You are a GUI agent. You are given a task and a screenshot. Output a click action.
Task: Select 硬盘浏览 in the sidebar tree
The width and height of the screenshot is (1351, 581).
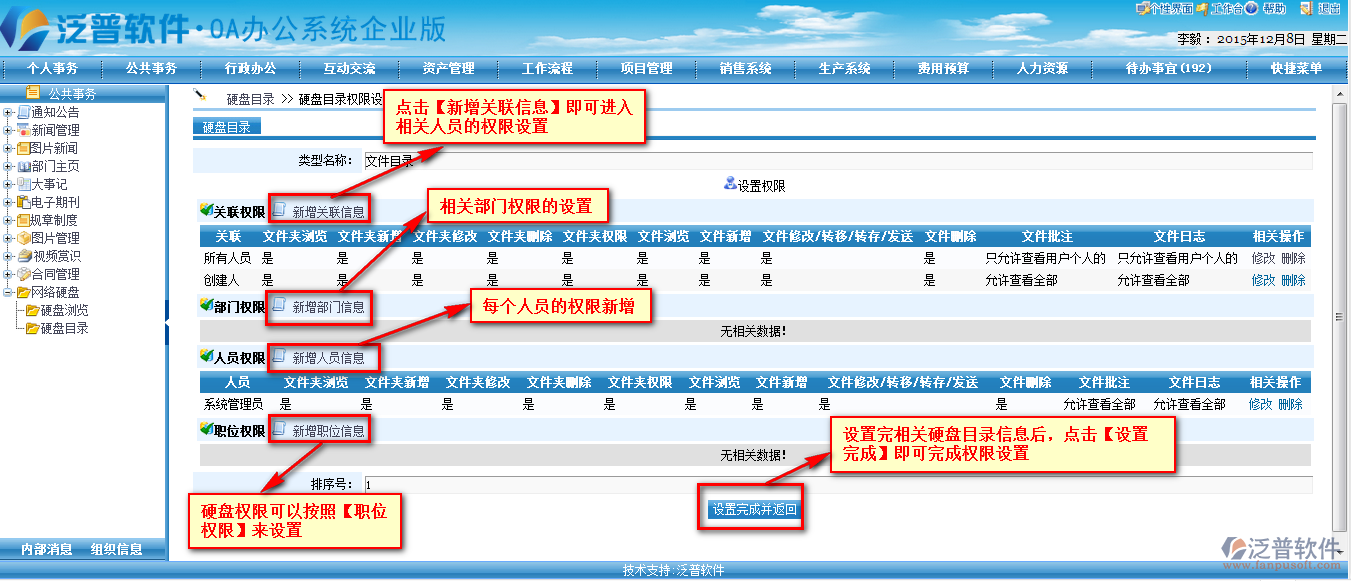coord(64,310)
